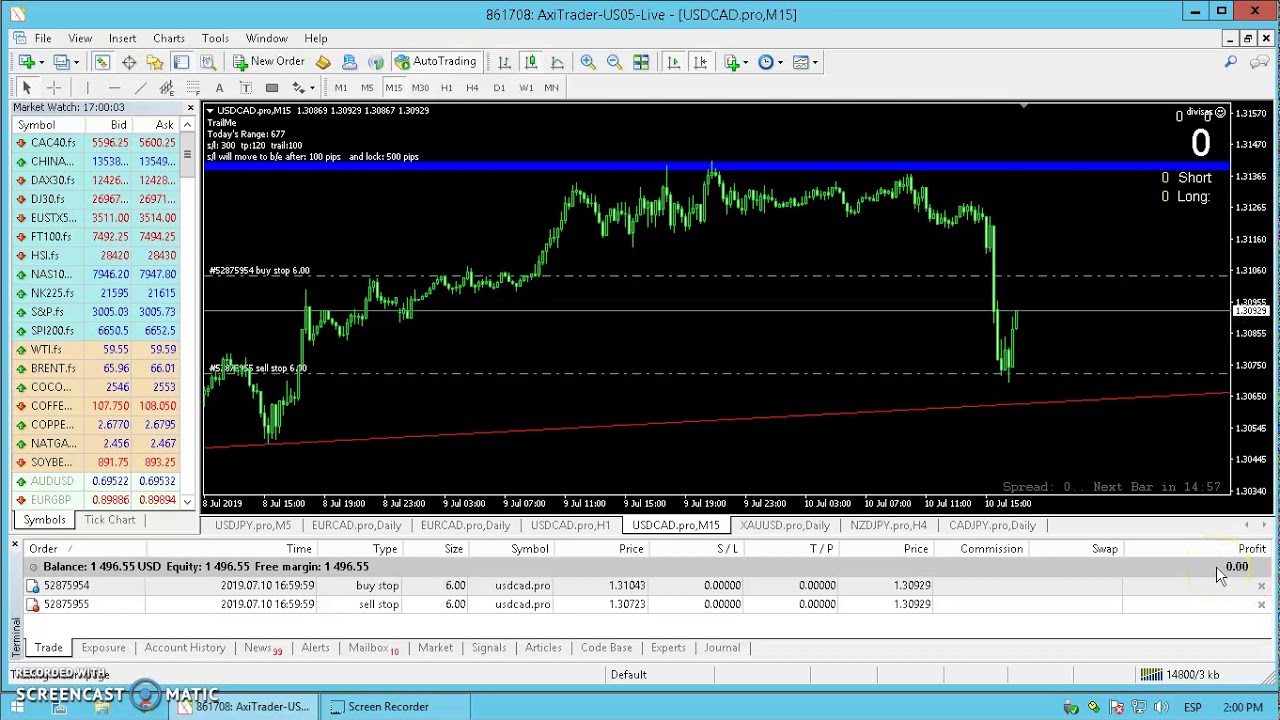Switch timeframe to D1

[x=499, y=88]
